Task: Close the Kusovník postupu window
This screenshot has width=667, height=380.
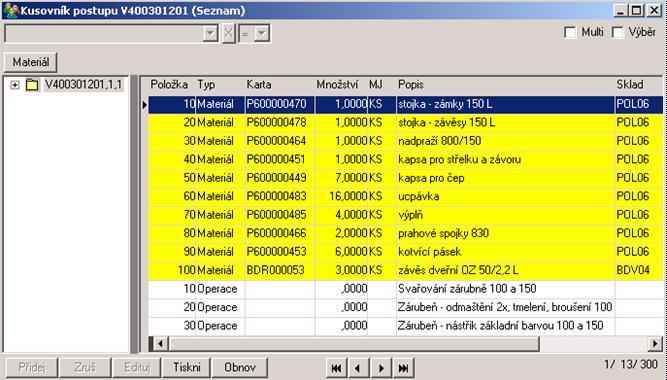Action: 654,11
